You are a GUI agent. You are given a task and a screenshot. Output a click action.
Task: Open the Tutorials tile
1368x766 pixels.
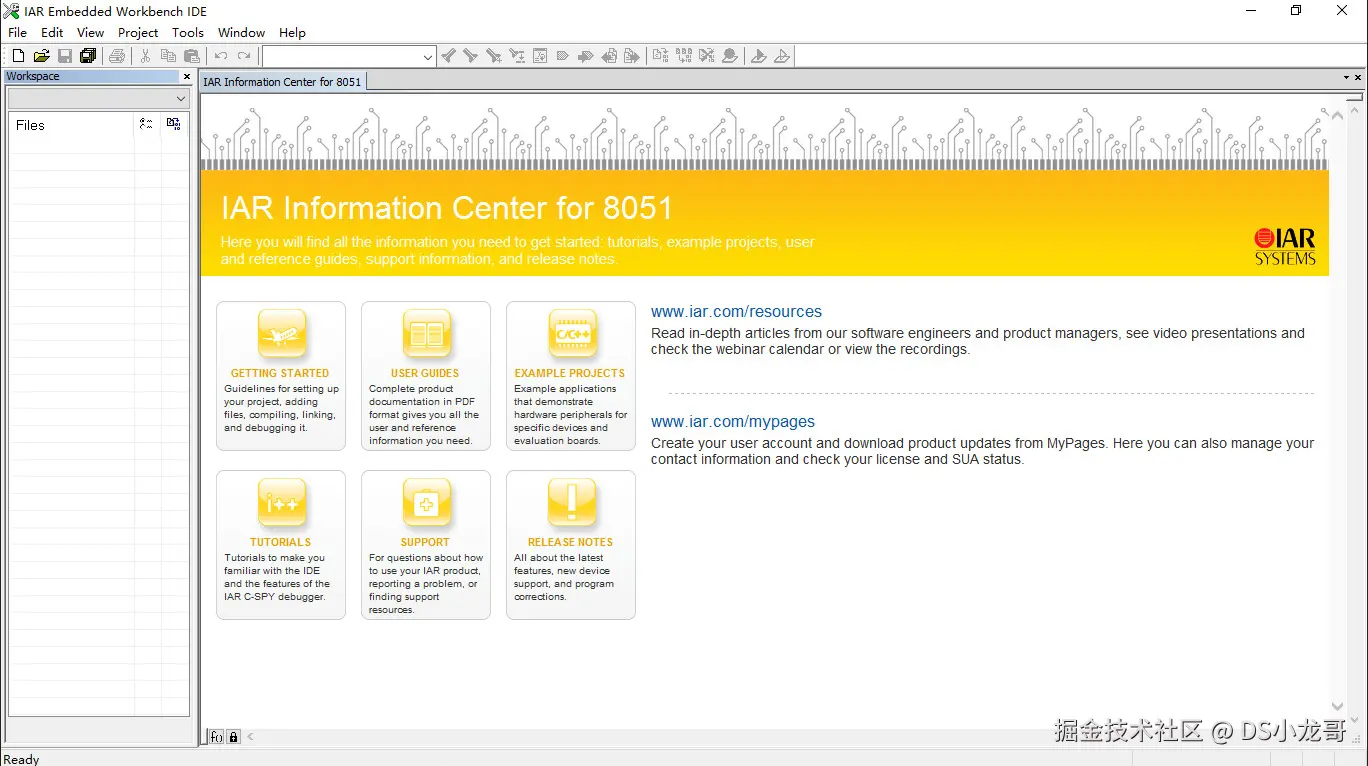coord(281,545)
